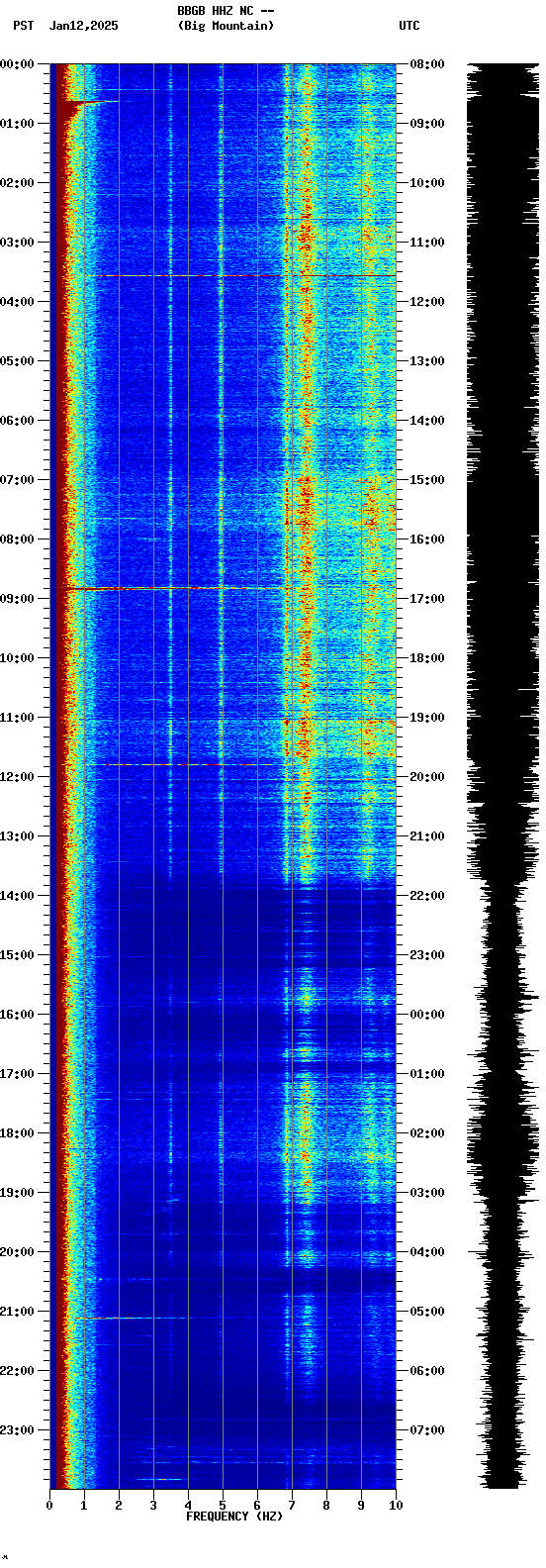
Task: Click the PST "18:00" time label
Action: (17, 1133)
